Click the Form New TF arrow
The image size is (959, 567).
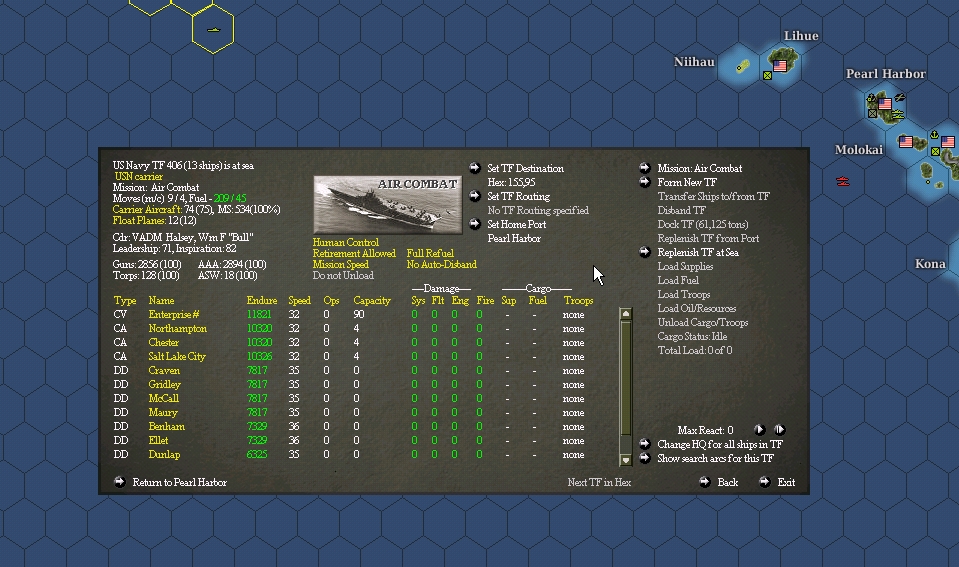point(645,182)
